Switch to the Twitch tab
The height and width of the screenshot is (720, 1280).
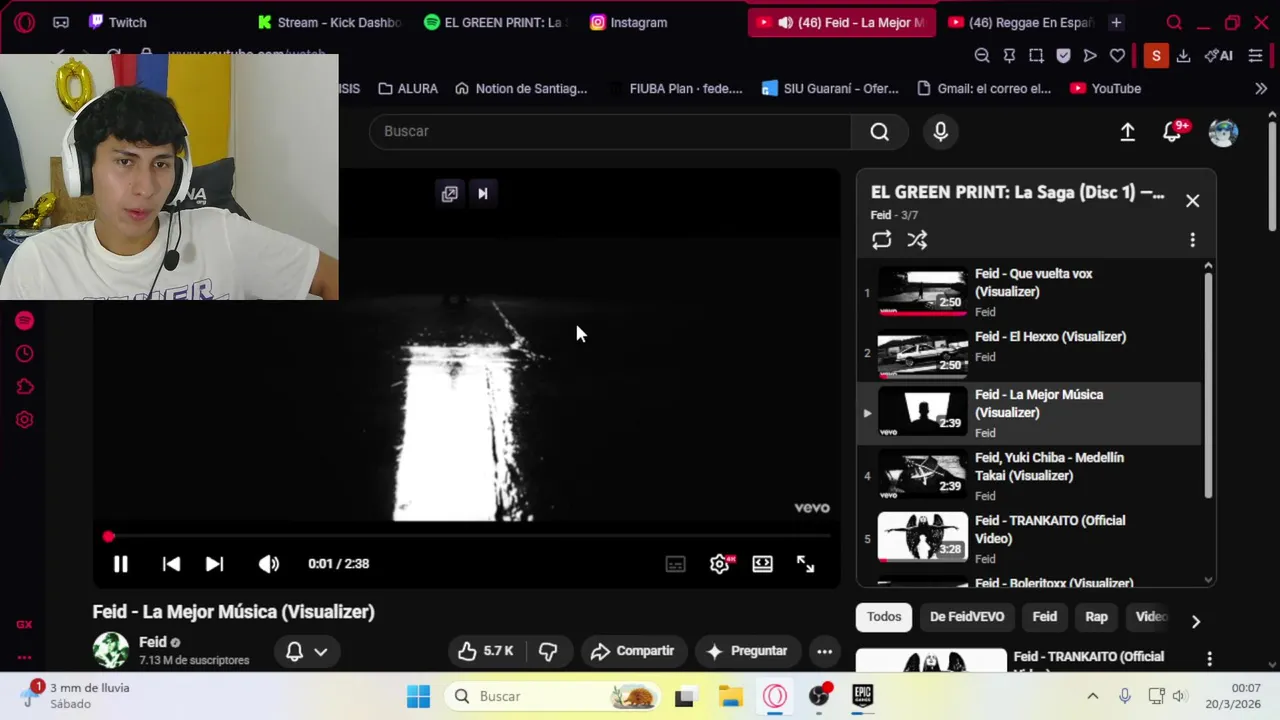tap(118, 22)
